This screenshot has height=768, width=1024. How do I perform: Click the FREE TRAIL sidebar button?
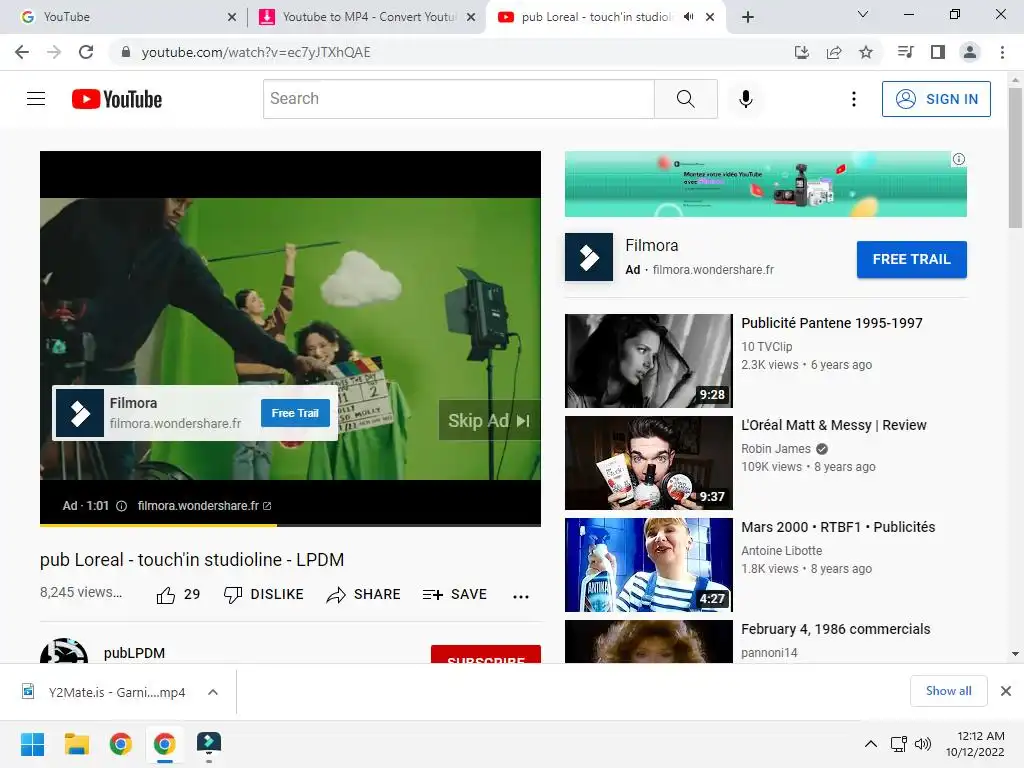pos(911,259)
